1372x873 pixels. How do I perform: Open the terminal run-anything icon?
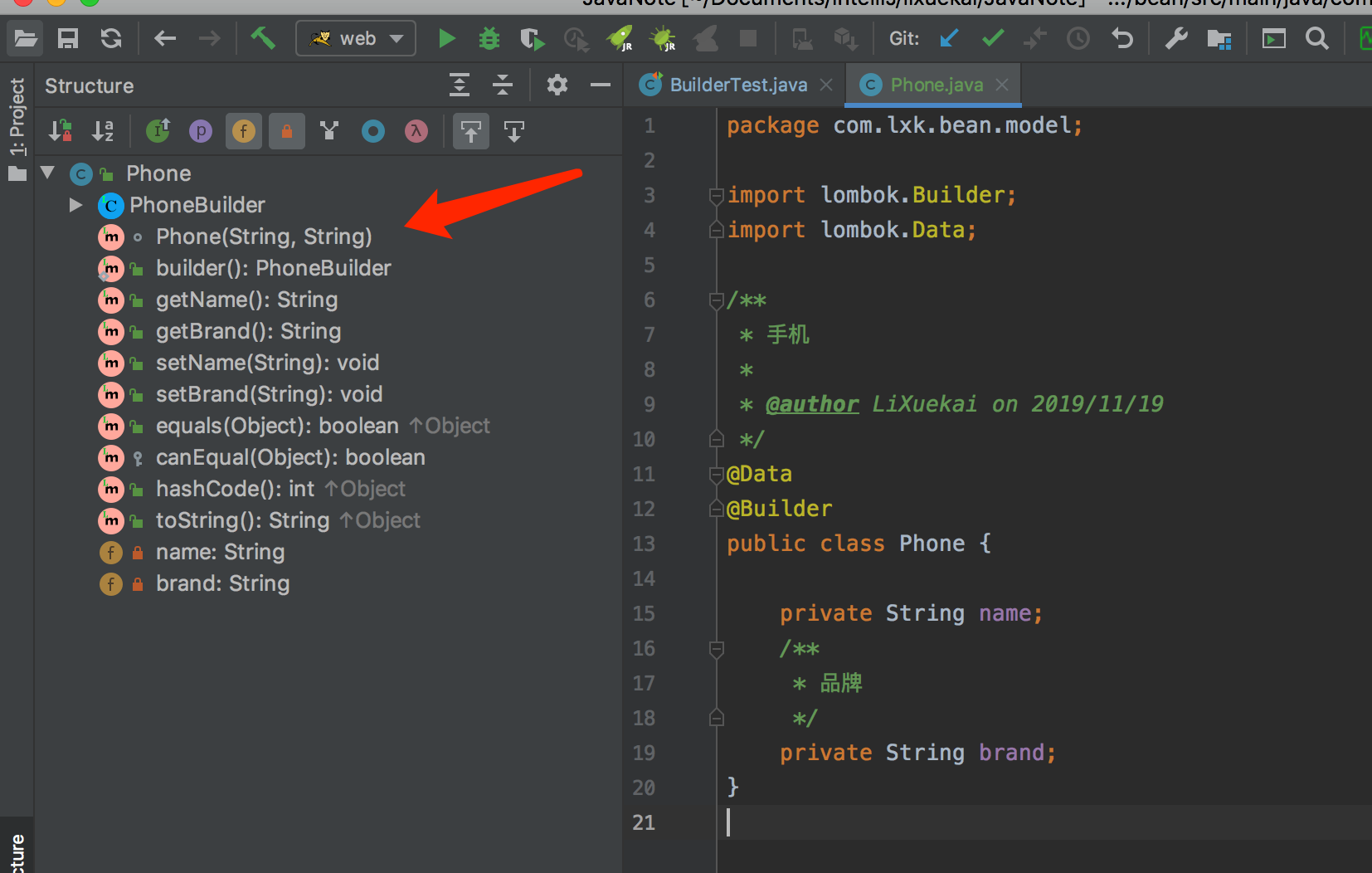[x=1273, y=38]
